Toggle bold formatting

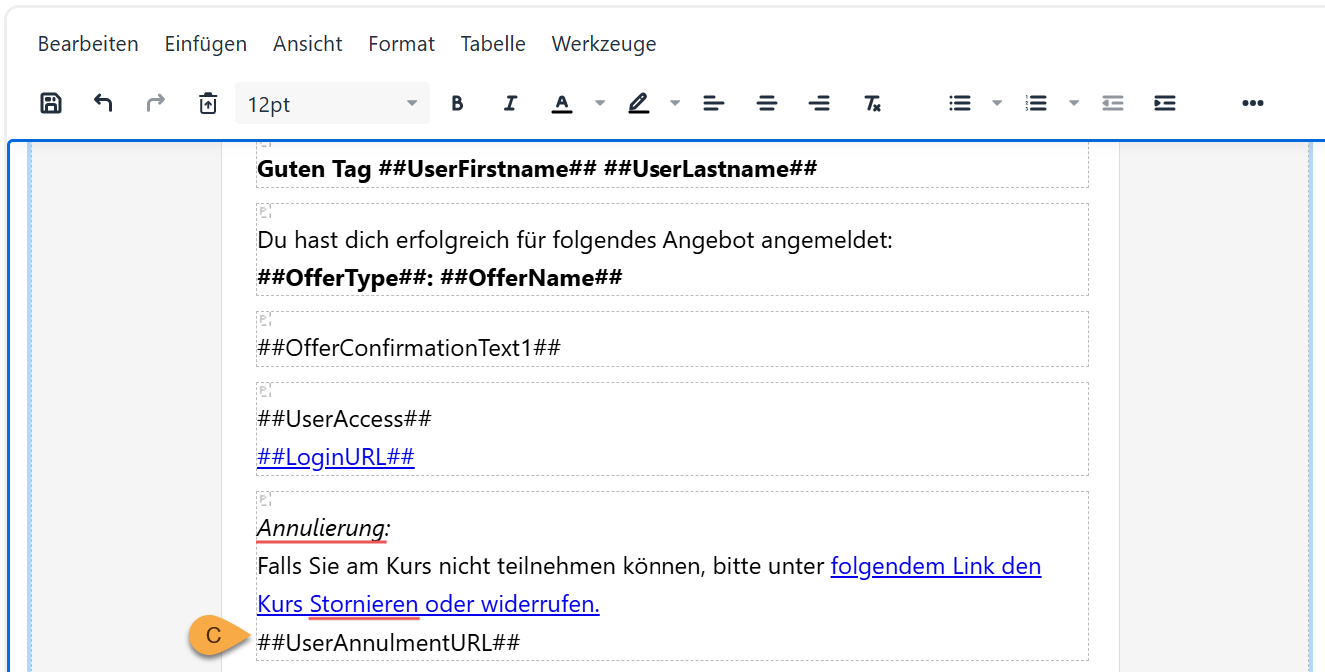click(457, 103)
